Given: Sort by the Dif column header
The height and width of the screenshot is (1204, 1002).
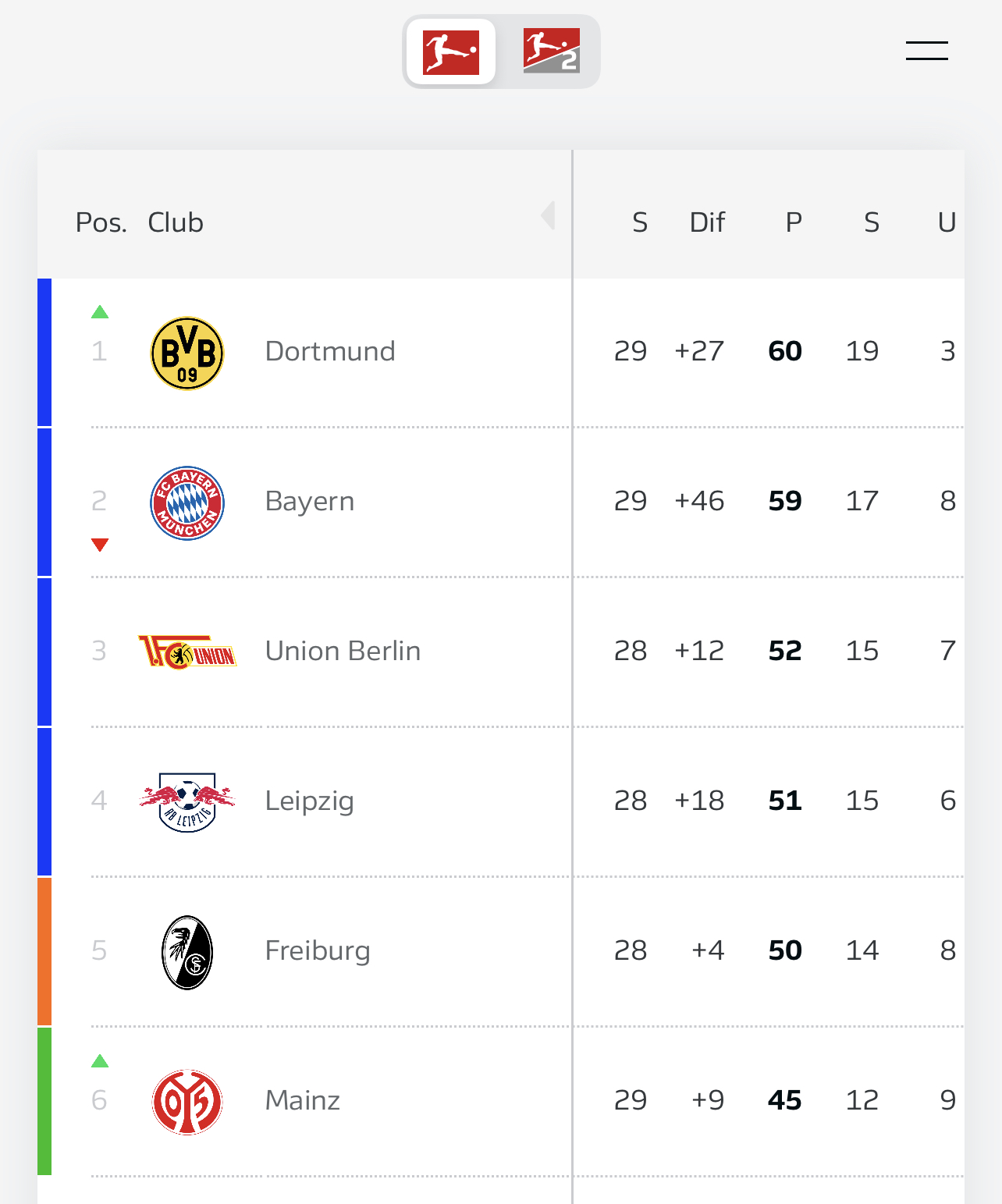Looking at the screenshot, I should (707, 222).
